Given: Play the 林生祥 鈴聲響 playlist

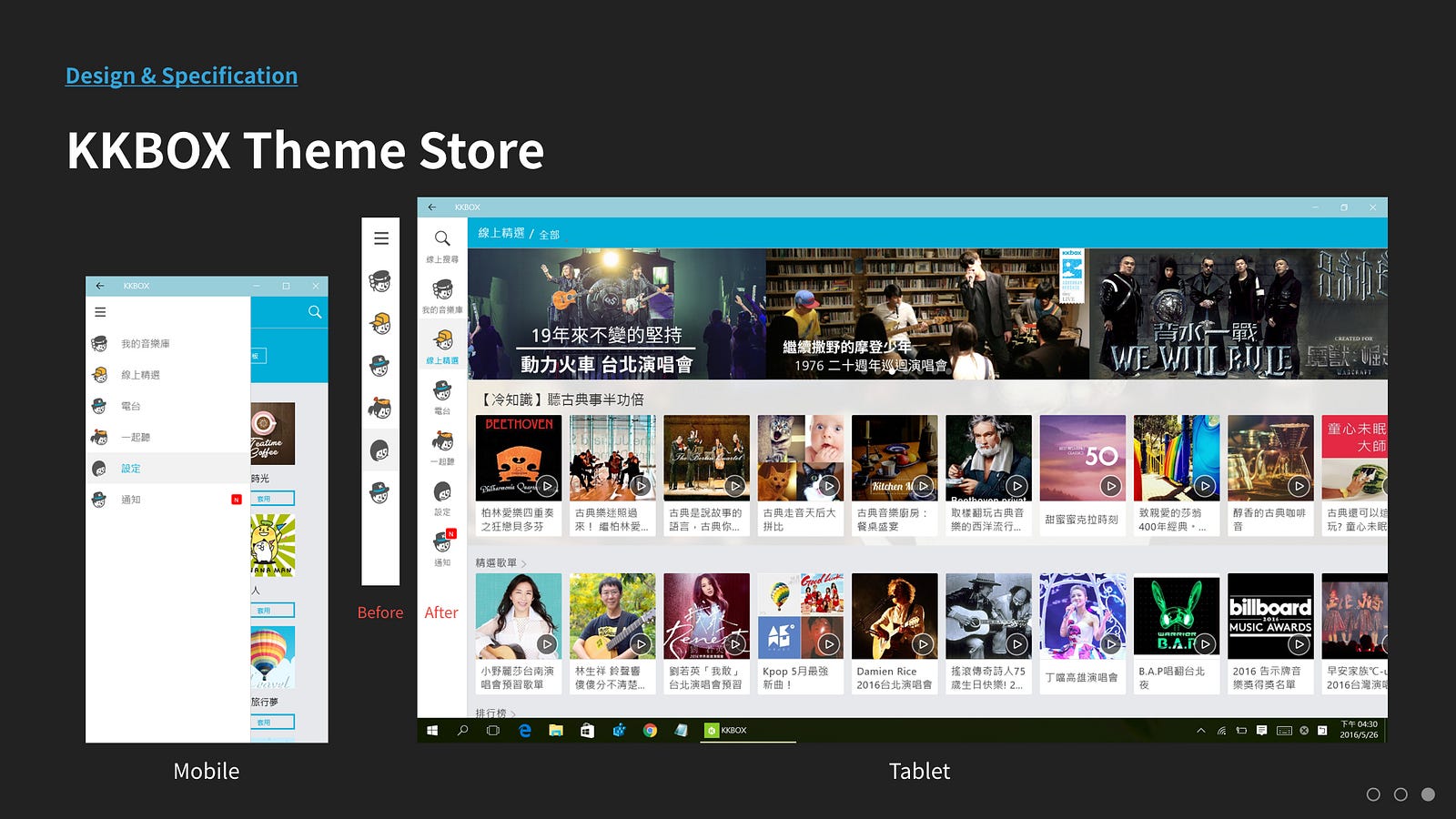Looking at the screenshot, I should (642, 644).
